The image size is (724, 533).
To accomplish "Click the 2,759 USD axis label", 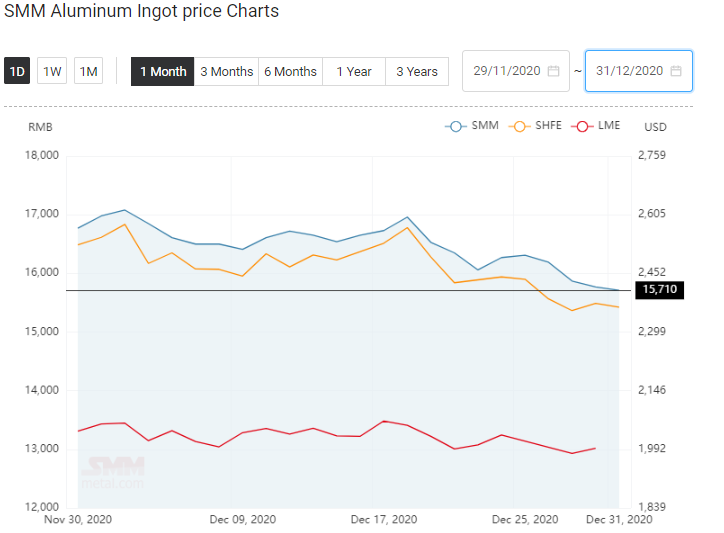I will (652, 155).
